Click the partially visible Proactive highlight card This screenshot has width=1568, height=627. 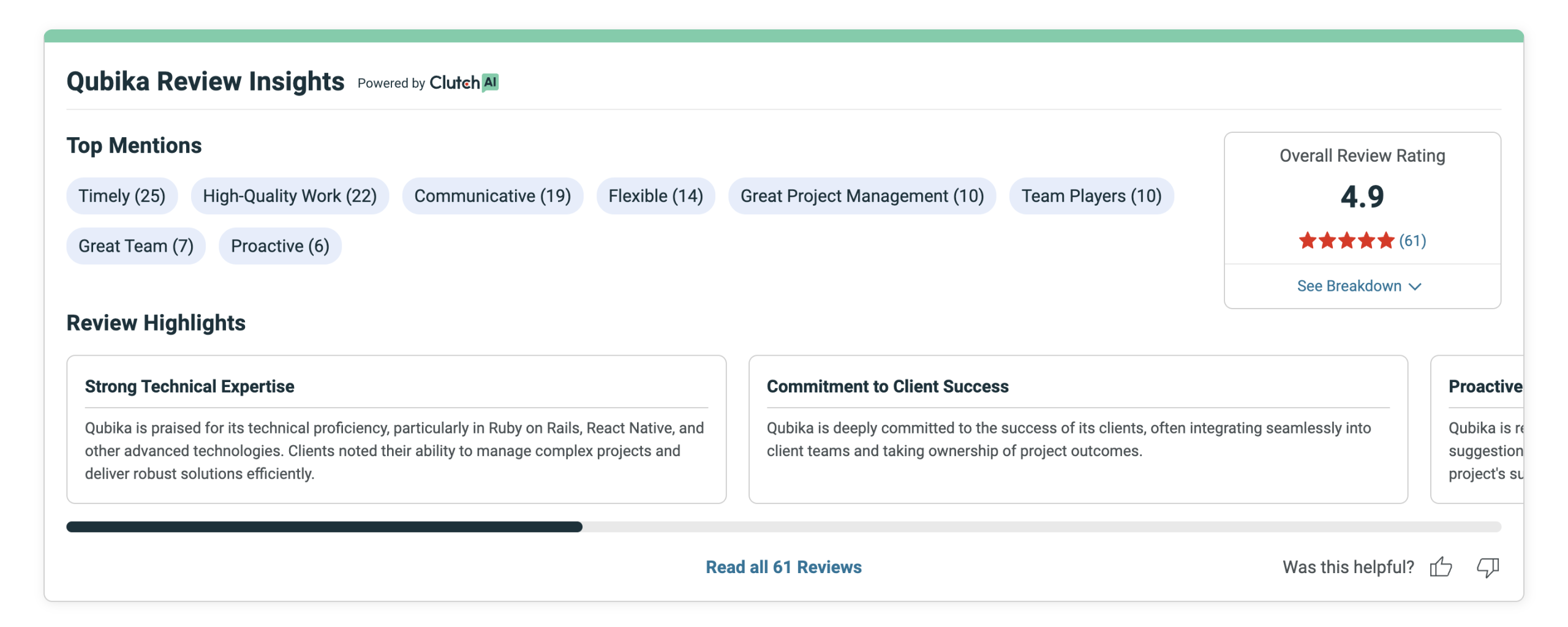click(x=1477, y=429)
